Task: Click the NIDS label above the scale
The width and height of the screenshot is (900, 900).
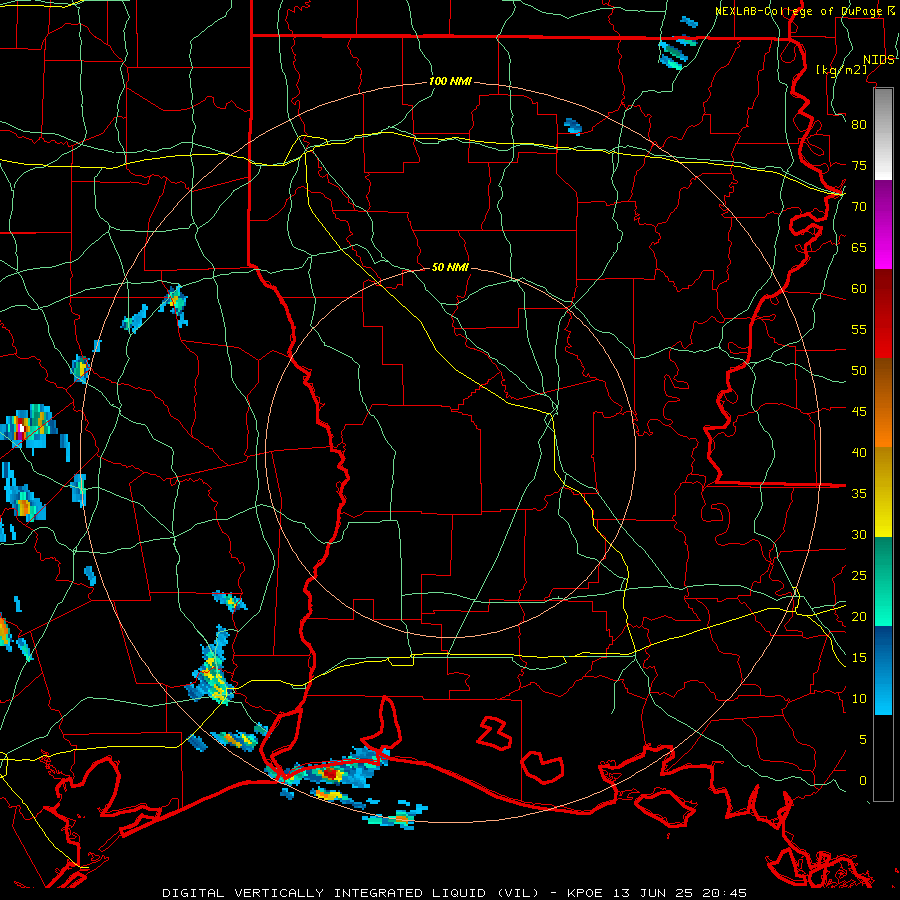Action: click(879, 60)
